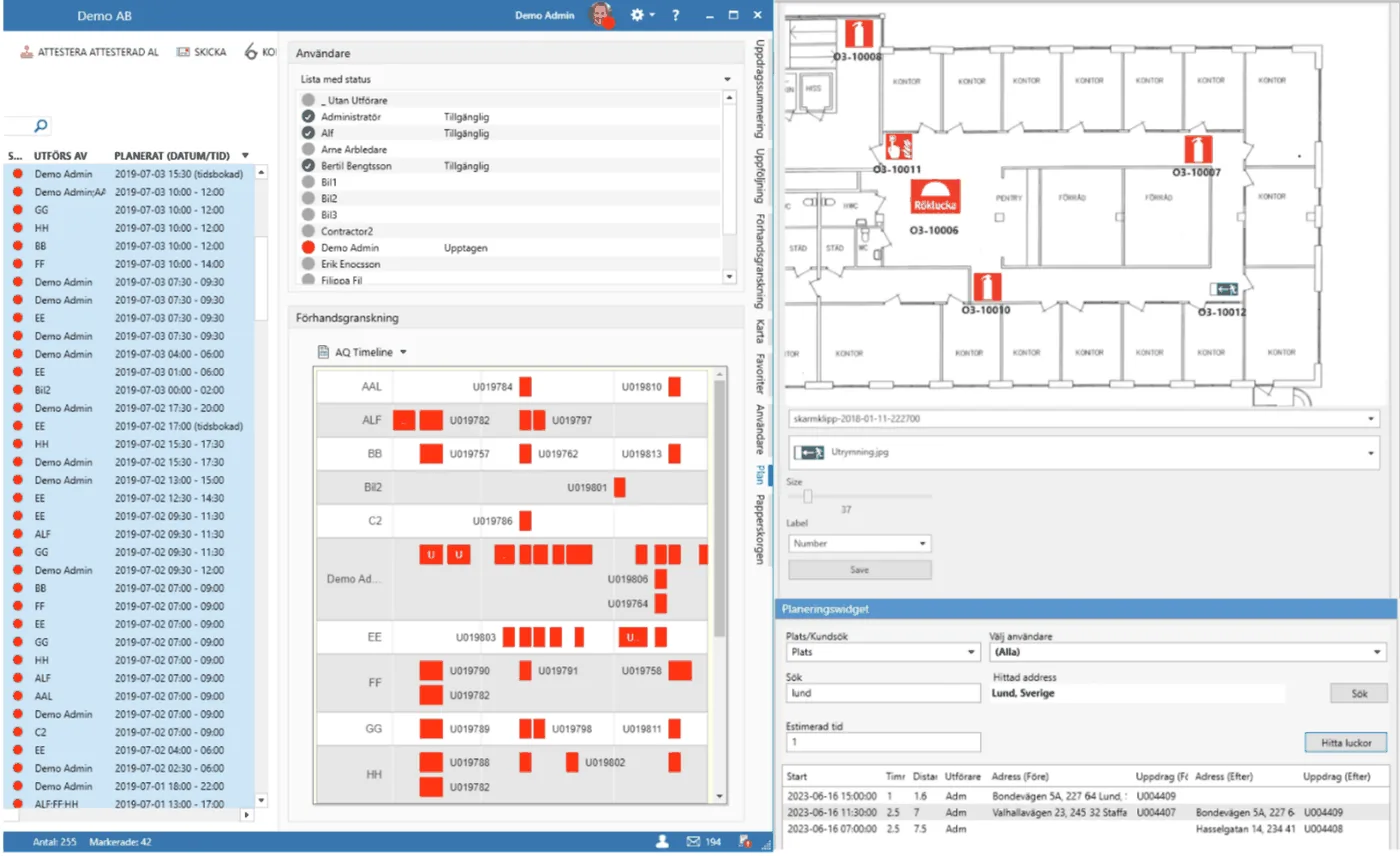The height and width of the screenshot is (856, 1400).
Task: Select the fire extinguisher marker O3-10010
Action: (x=988, y=288)
